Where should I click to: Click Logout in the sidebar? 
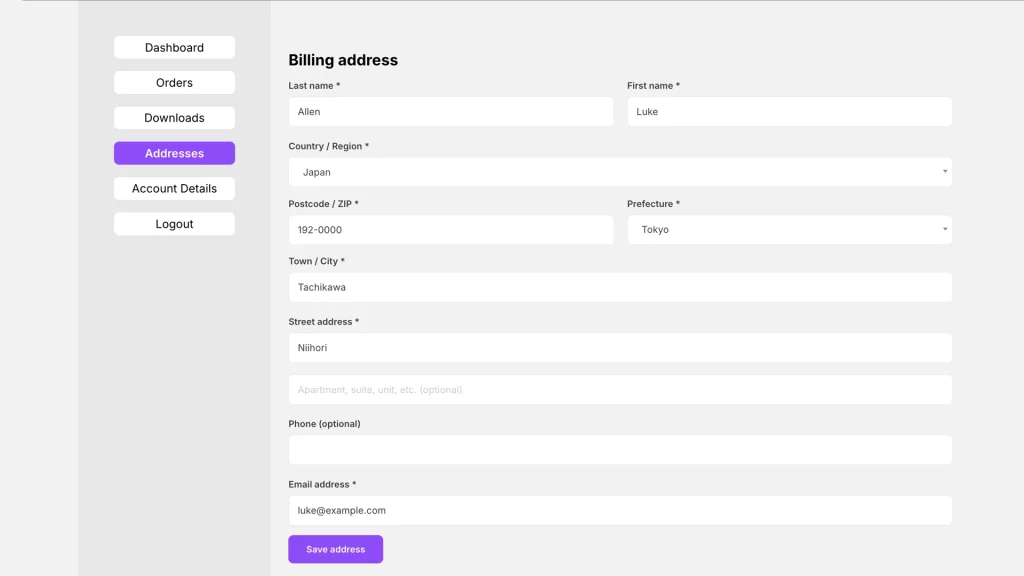174,224
